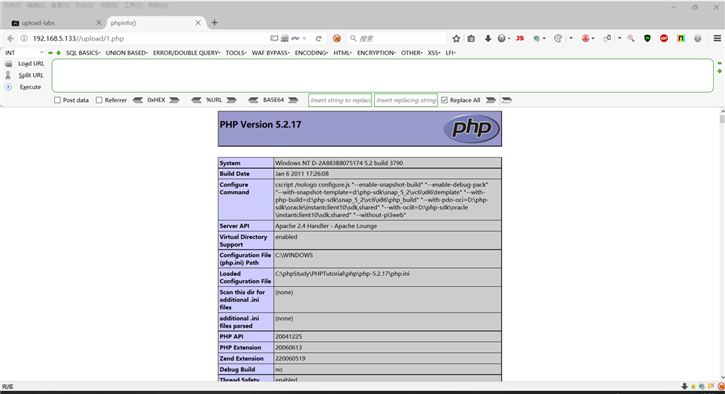
Task: Click the green minus in the HackBar toolbar
Action: coord(50,53)
